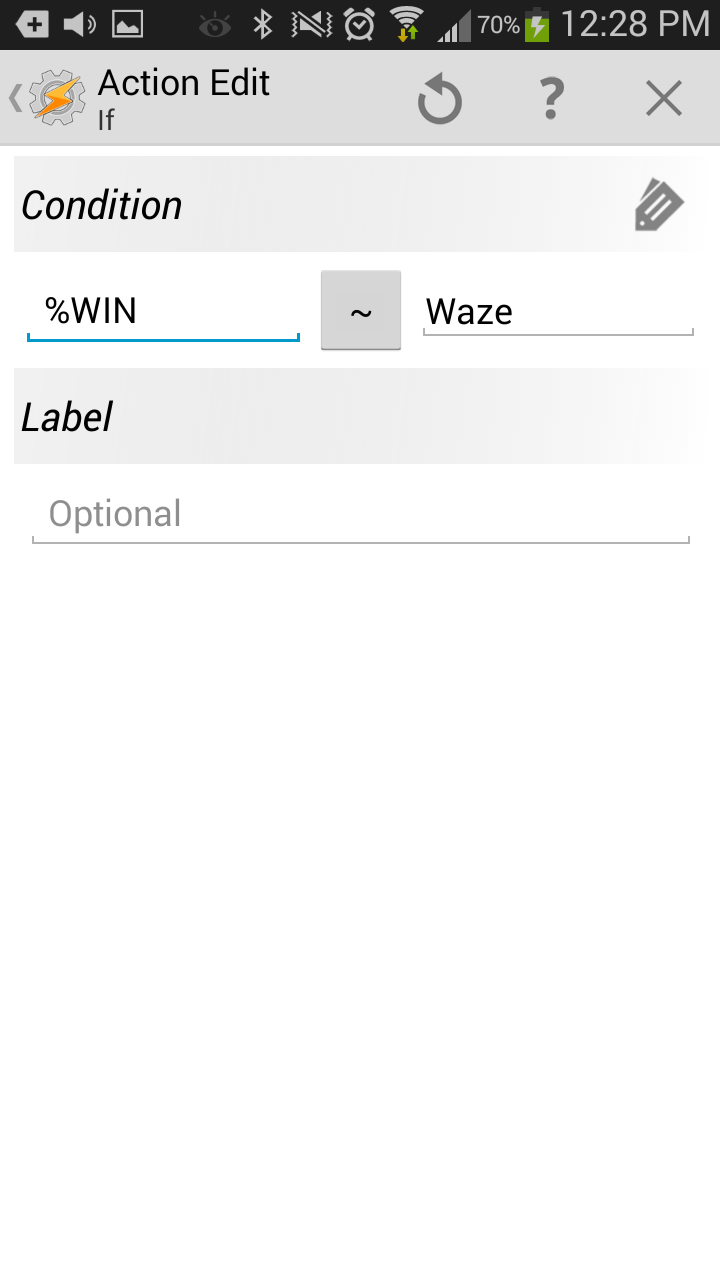Tap the picture notification icon

pos(127,24)
